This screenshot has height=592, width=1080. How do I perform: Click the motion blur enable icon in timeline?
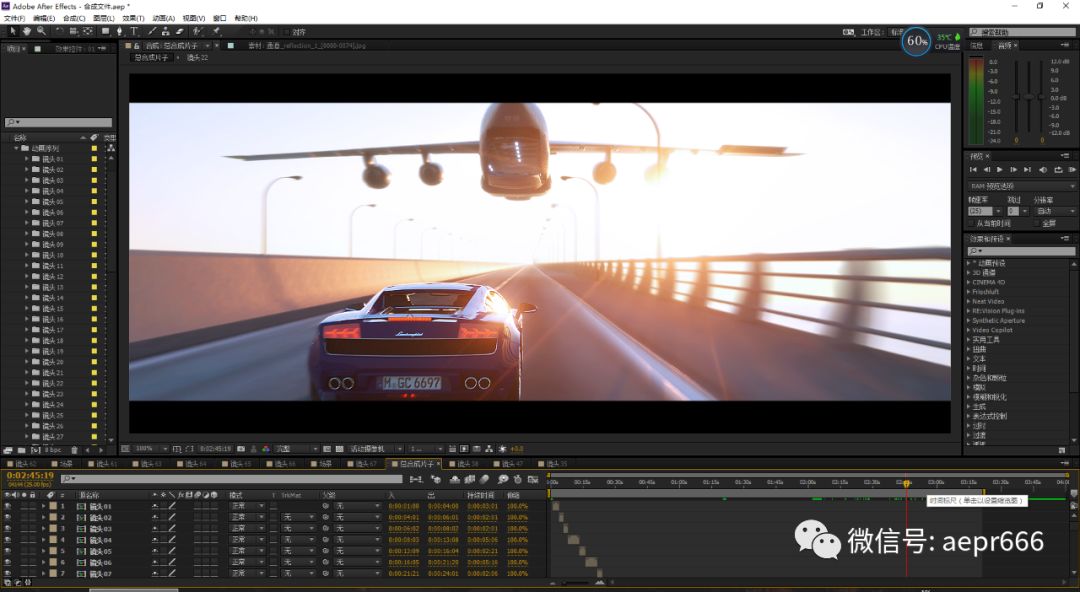click(x=484, y=479)
